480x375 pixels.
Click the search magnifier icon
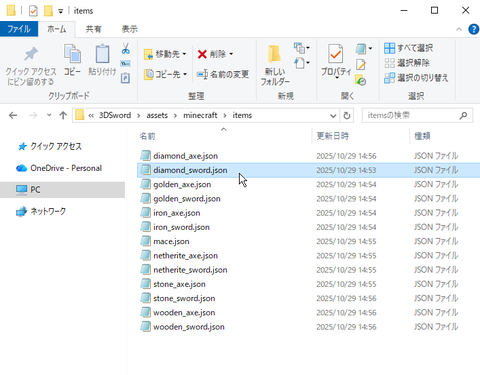click(x=463, y=116)
